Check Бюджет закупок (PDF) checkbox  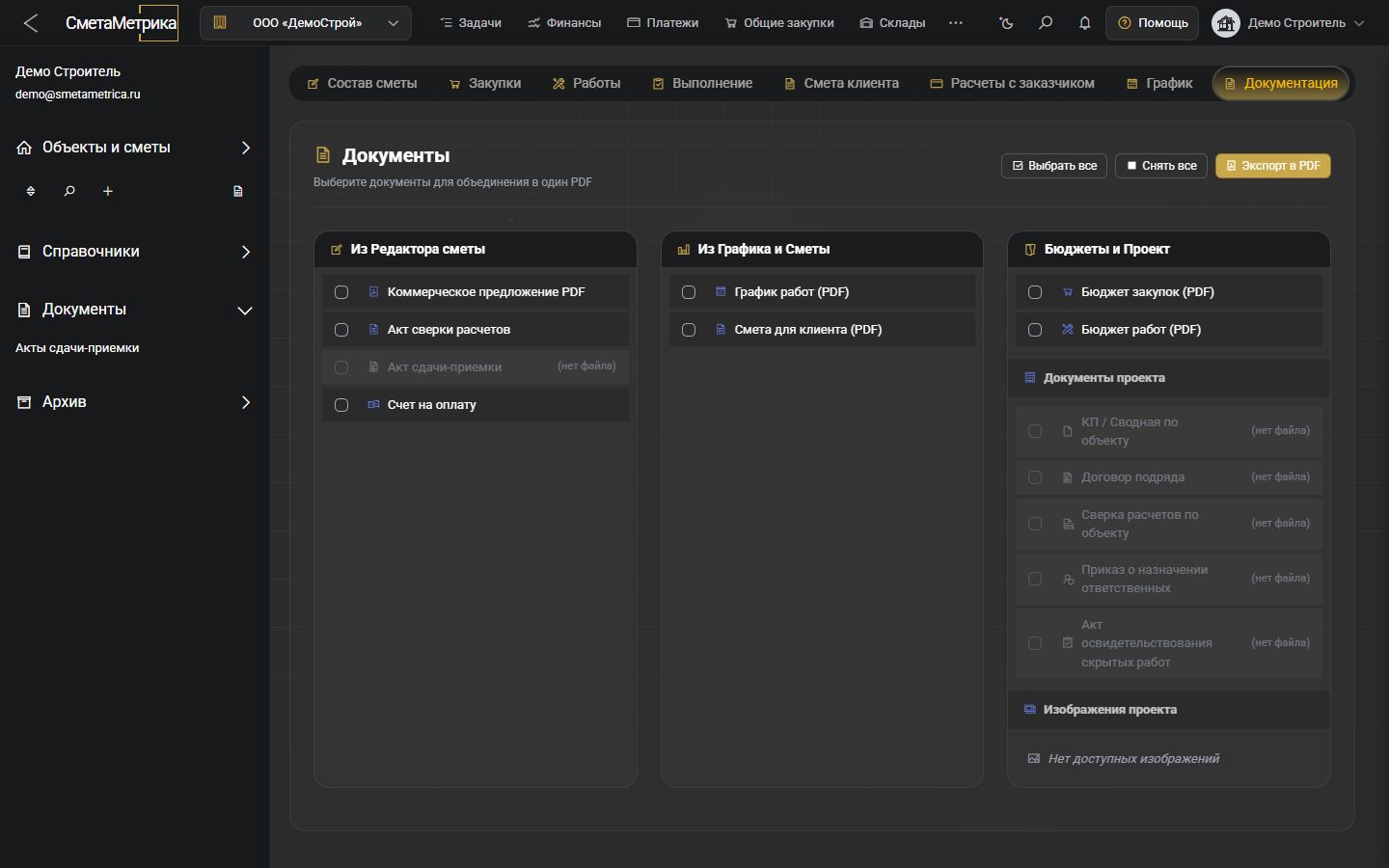click(1035, 292)
